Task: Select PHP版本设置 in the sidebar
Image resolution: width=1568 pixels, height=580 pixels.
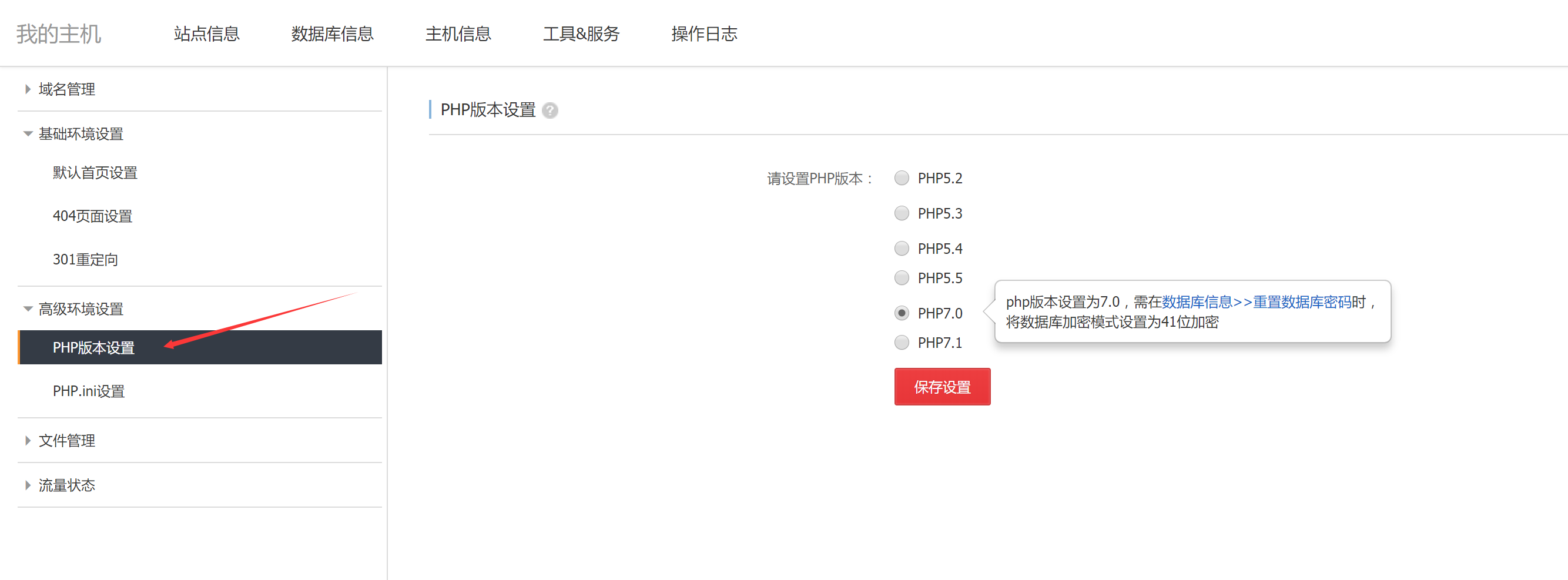Action: coord(200,347)
